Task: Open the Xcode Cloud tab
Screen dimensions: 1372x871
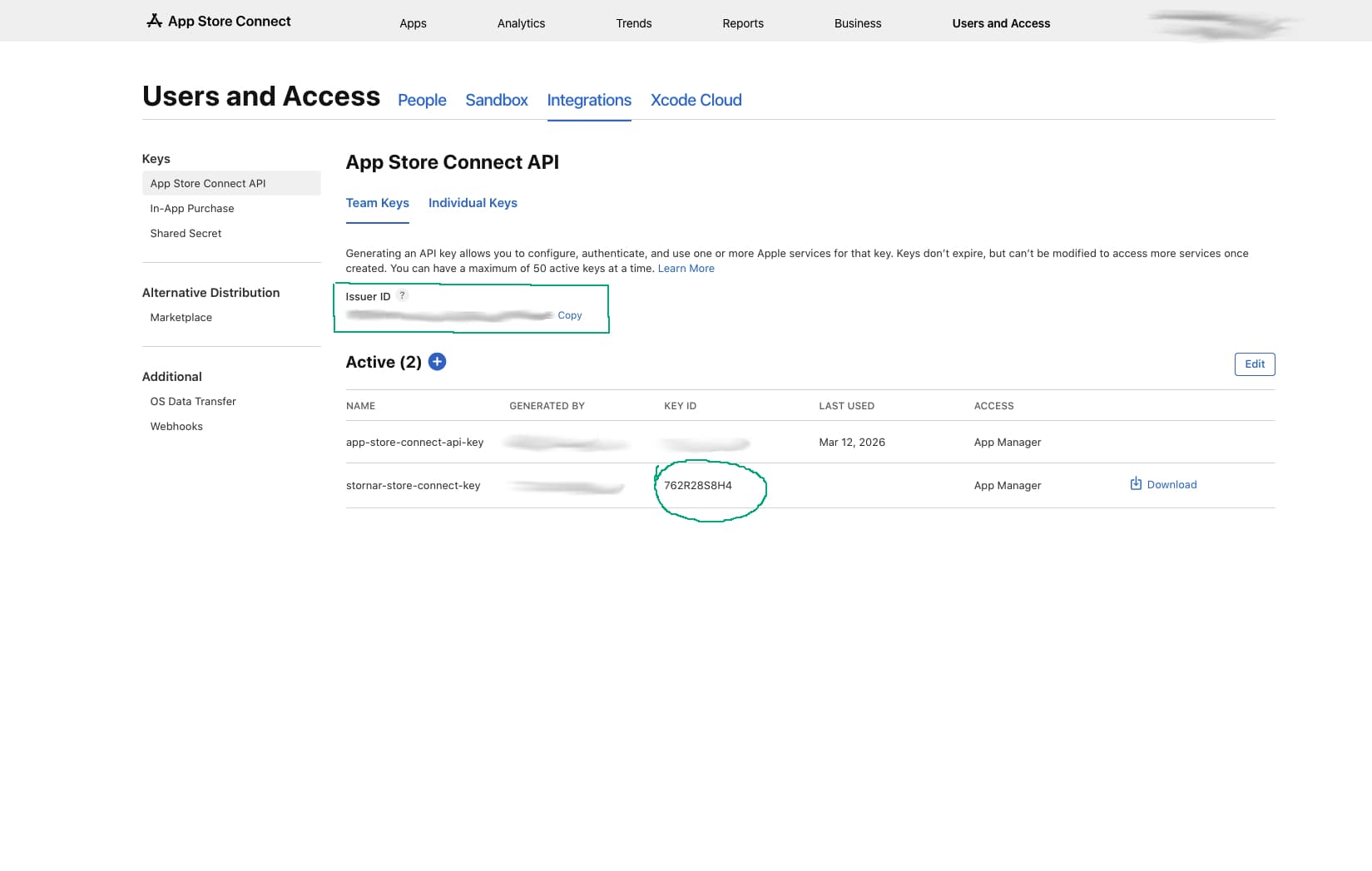Action: tap(696, 100)
